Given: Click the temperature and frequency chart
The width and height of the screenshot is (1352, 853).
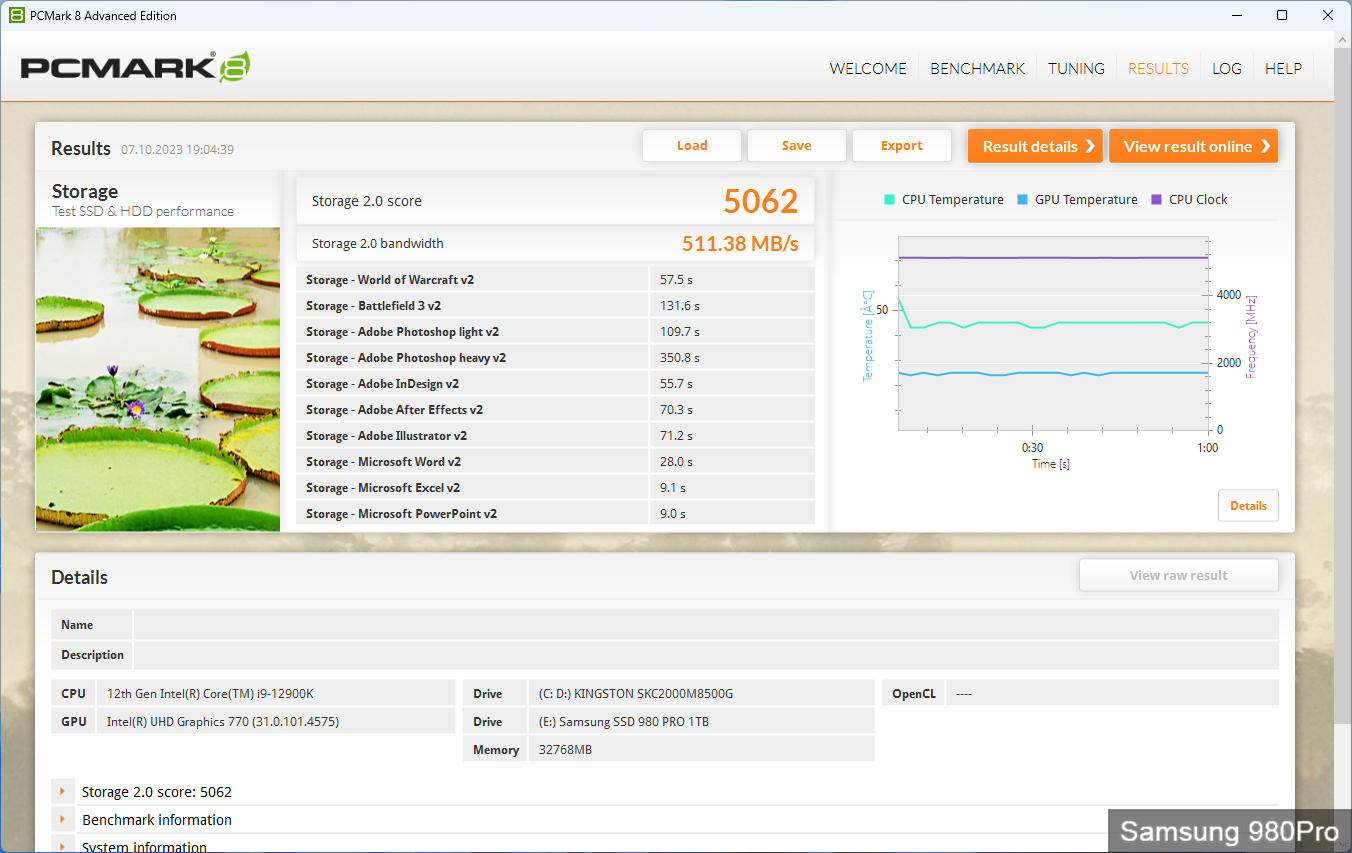Looking at the screenshot, I should click(1053, 334).
